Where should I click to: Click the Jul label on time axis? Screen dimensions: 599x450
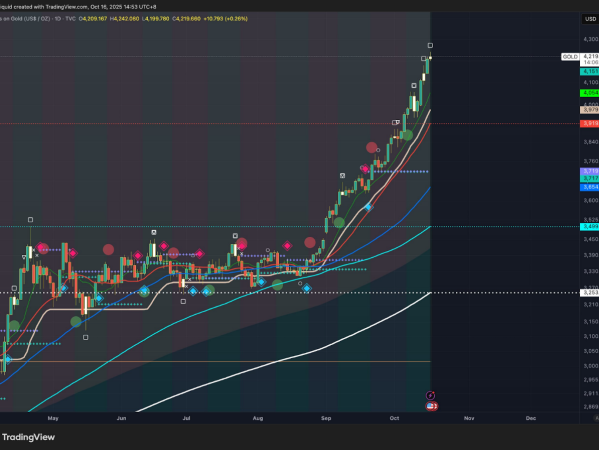click(x=186, y=418)
